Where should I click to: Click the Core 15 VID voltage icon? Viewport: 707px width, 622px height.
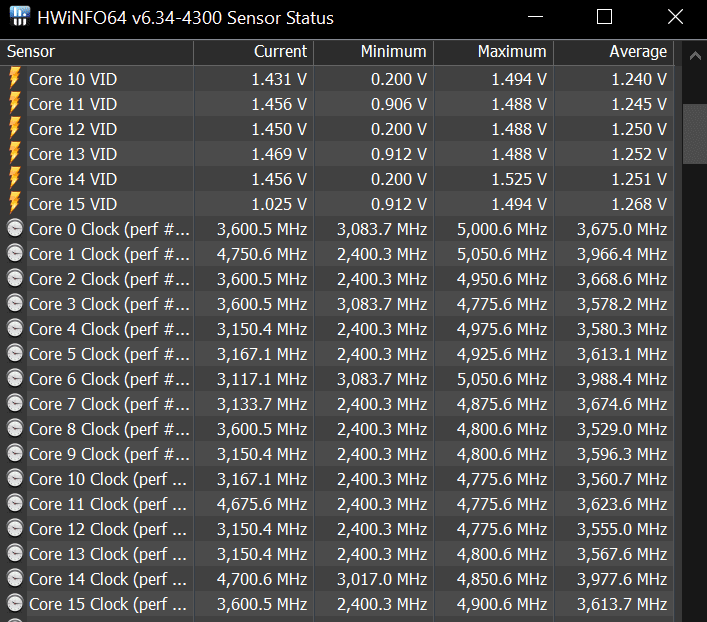15,204
